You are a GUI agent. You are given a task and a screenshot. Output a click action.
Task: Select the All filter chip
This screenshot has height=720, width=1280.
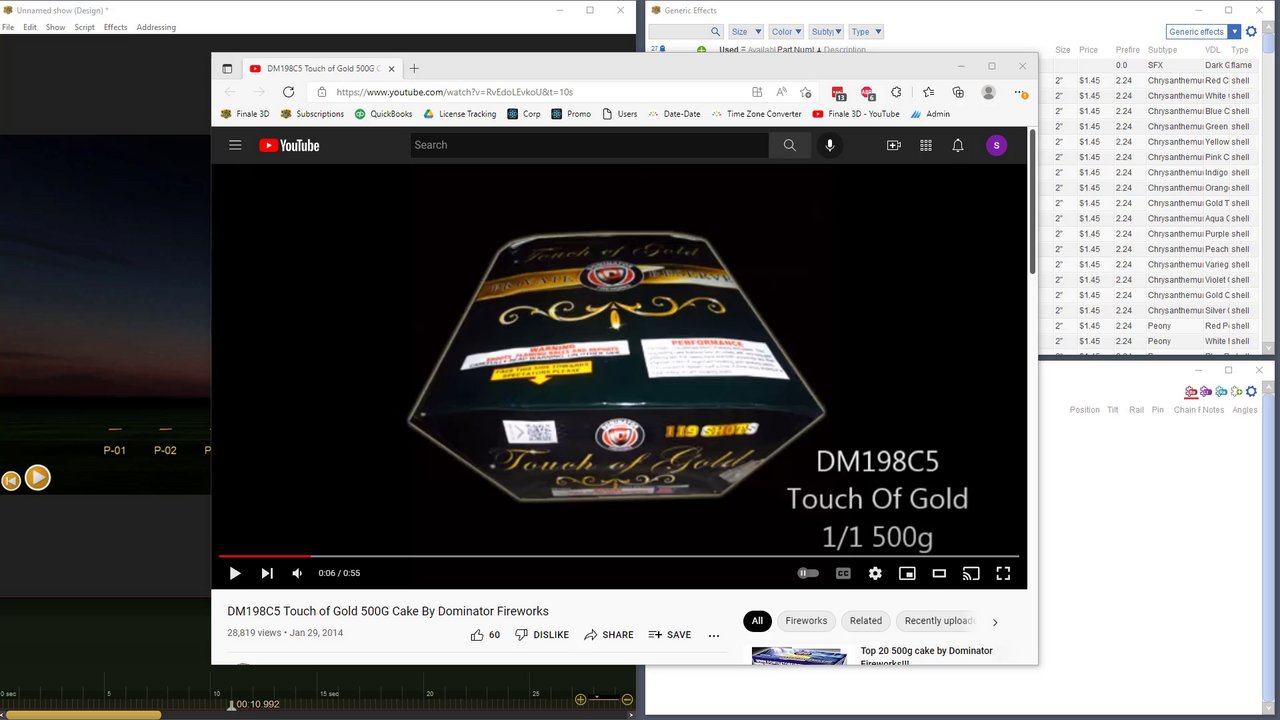click(x=757, y=621)
